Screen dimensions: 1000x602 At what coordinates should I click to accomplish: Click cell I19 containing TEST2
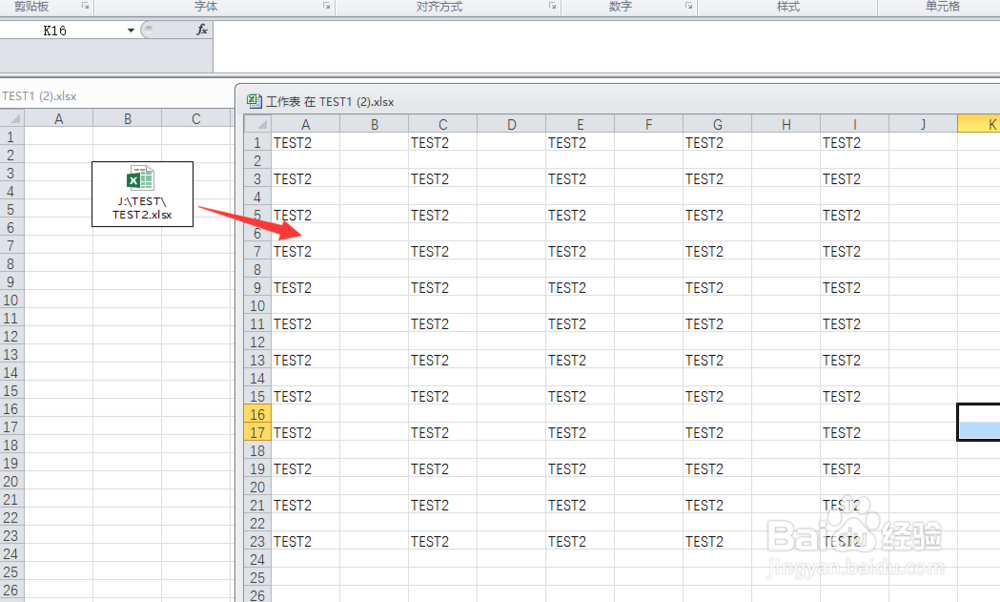(x=855, y=469)
